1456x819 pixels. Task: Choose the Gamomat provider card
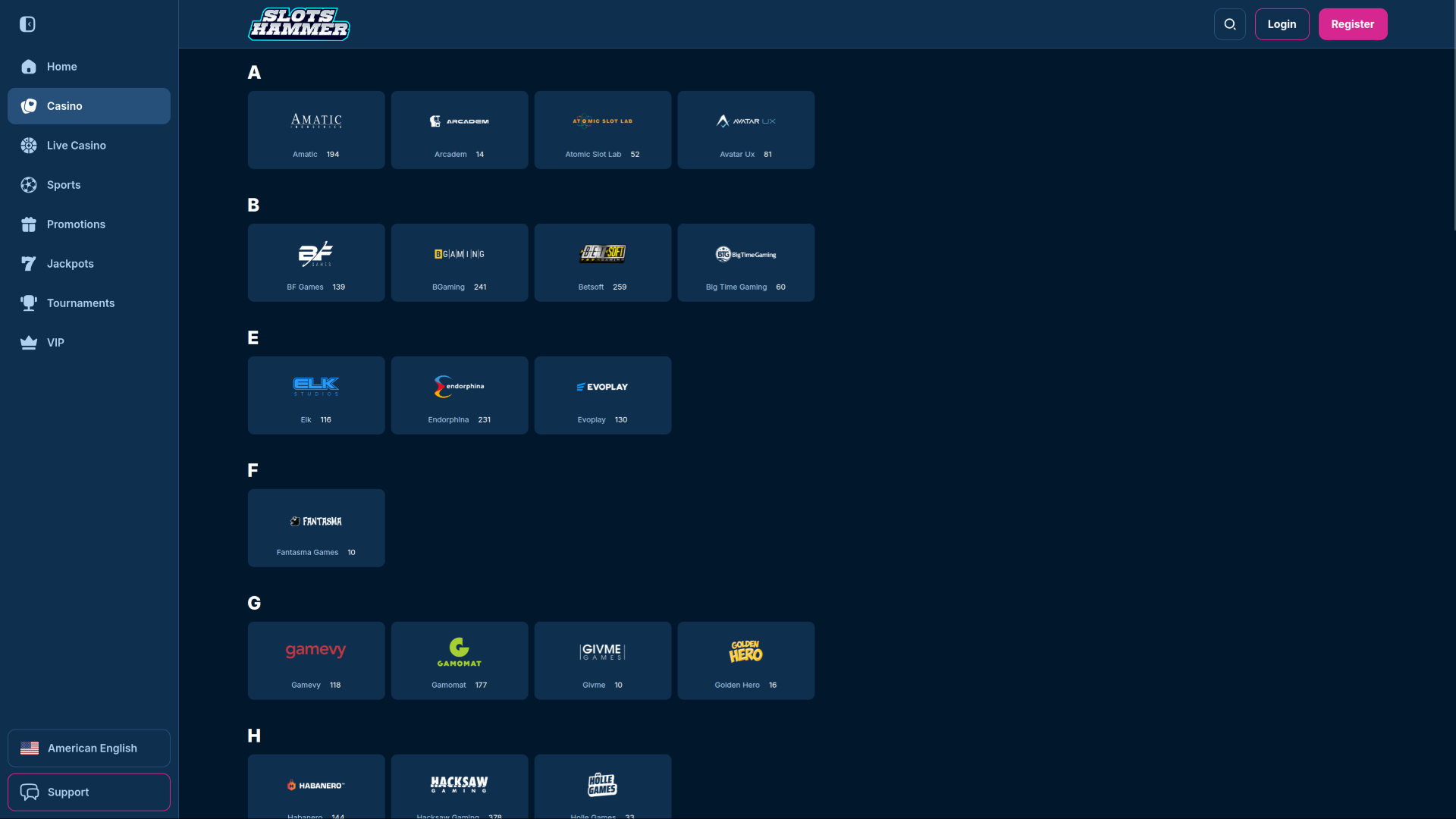(460, 661)
